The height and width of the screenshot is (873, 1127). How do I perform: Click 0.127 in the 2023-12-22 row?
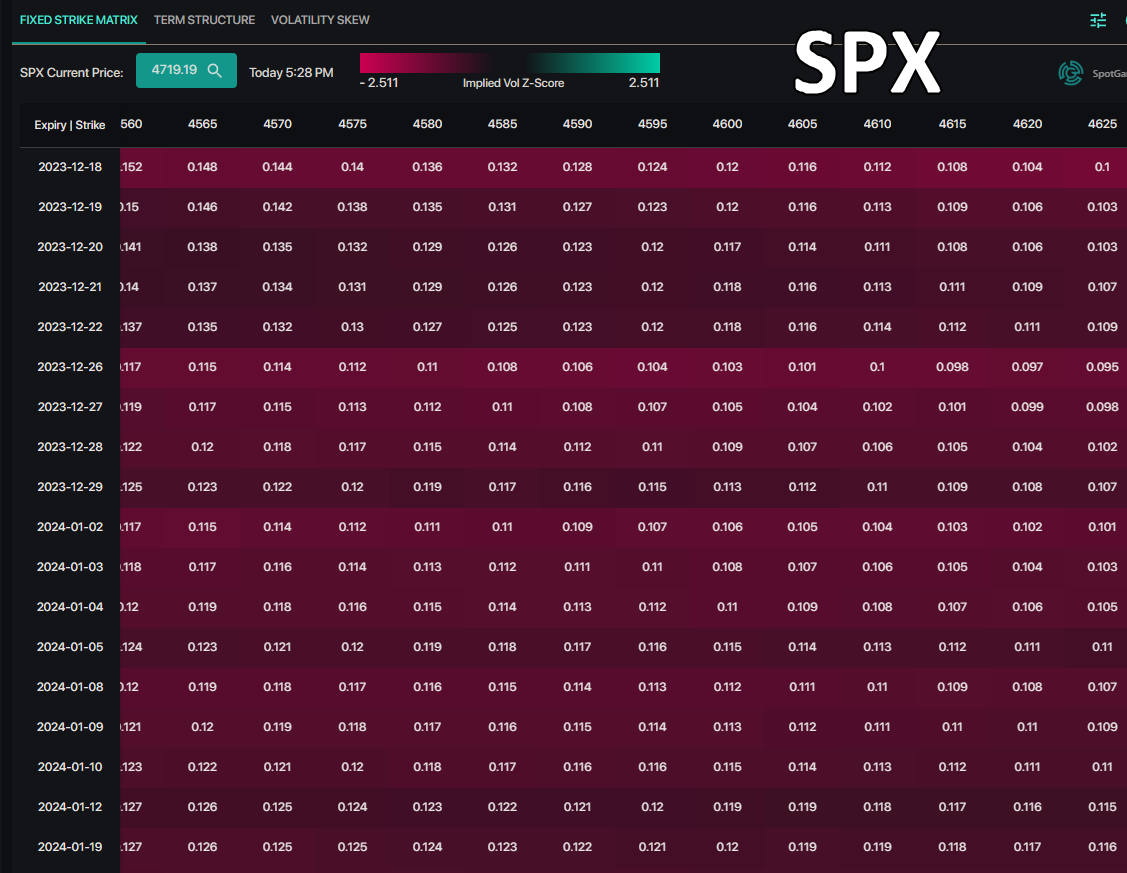[428, 327]
